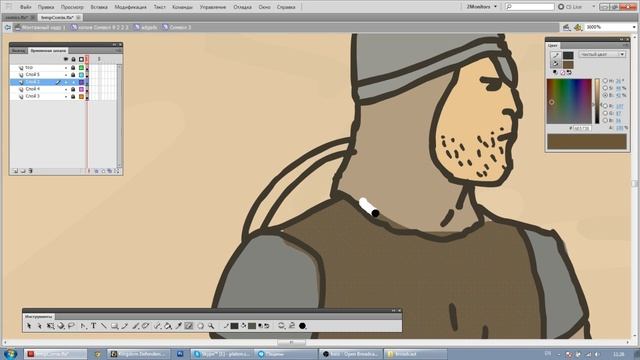
Task: Select the Deco tool
Action: click(x=146, y=326)
